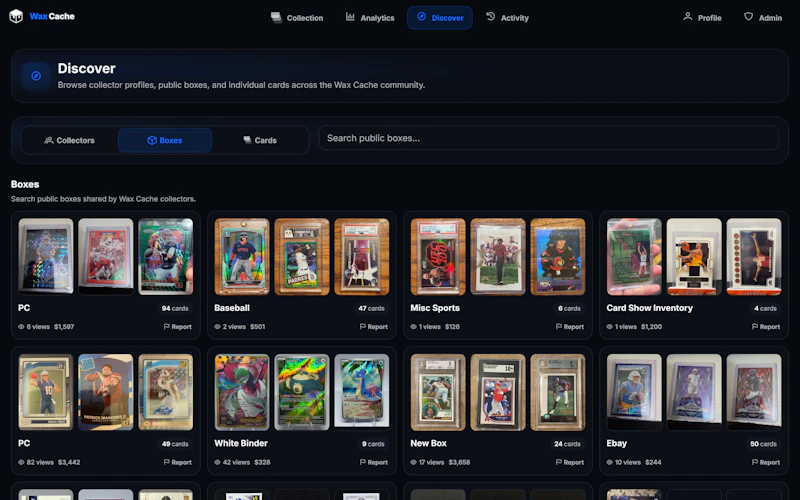The height and width of the screenshot is (500, 800).
Task: Report the PC box with 49 cards
Action: pos(178,462)
